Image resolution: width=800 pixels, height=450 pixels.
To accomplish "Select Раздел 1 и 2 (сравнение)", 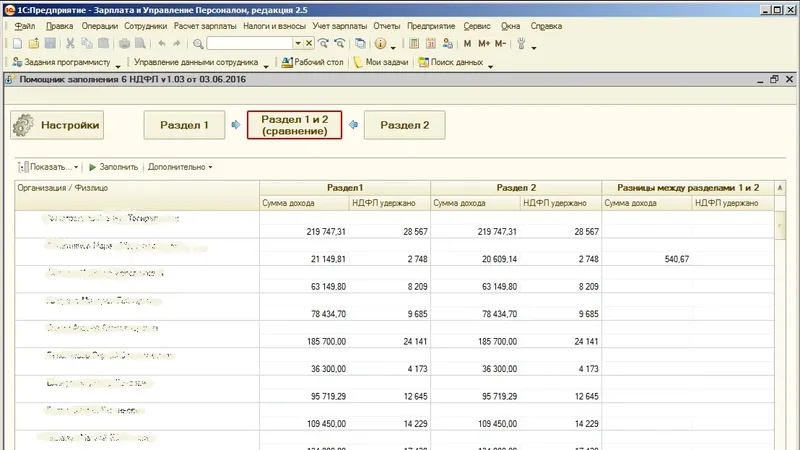I will pyautogui.click(x=294, y=125).
